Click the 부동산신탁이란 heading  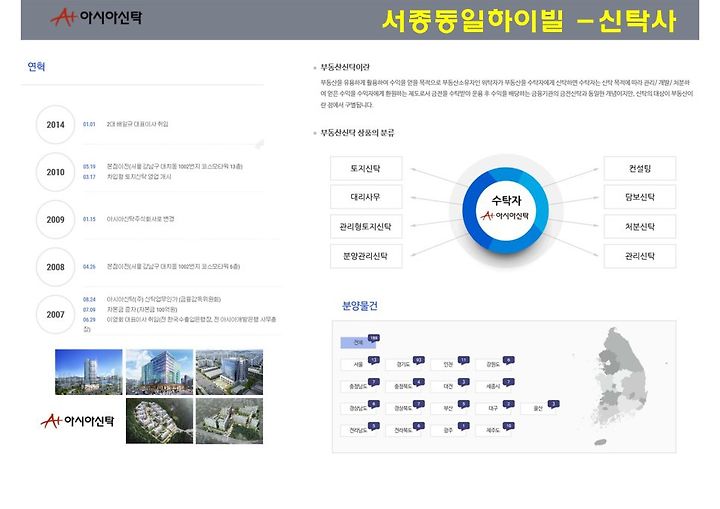coord(345,67)
